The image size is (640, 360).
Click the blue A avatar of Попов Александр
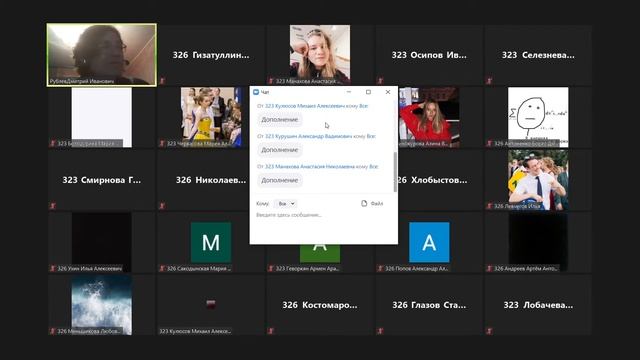coord(429,242)
